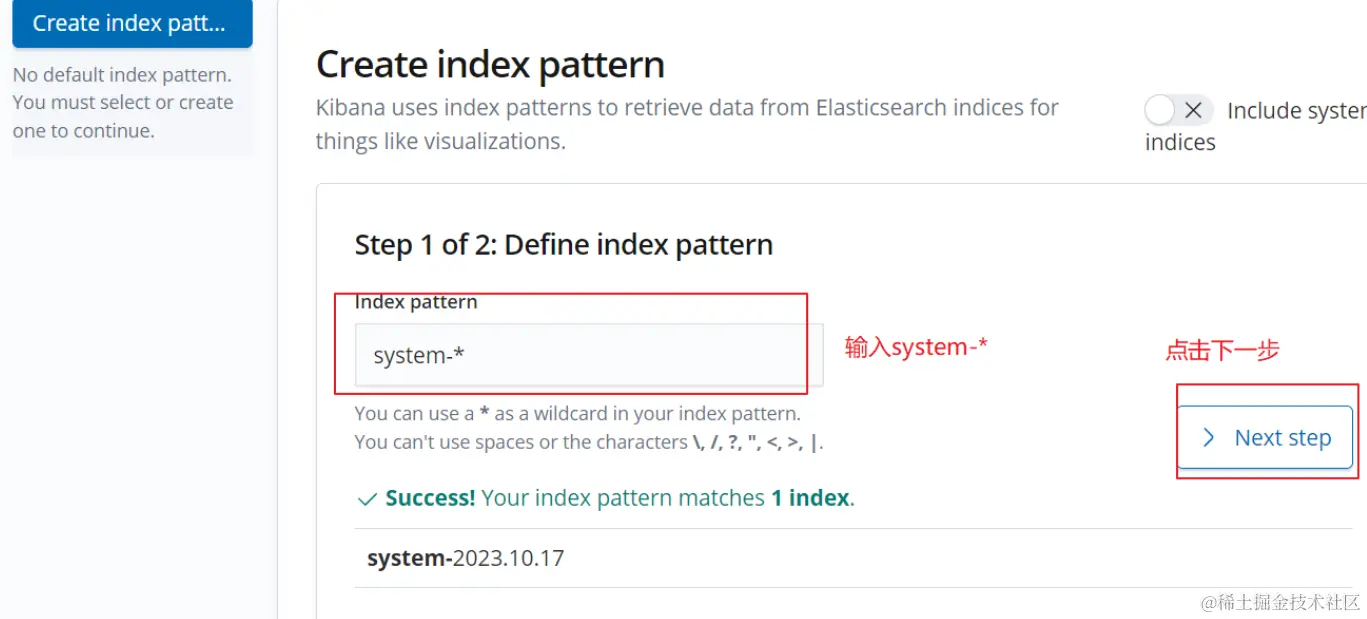The height and width of the screenshot is (619, 1367).
Task: Click the Next step button
Action: (x=1265, y=437)
